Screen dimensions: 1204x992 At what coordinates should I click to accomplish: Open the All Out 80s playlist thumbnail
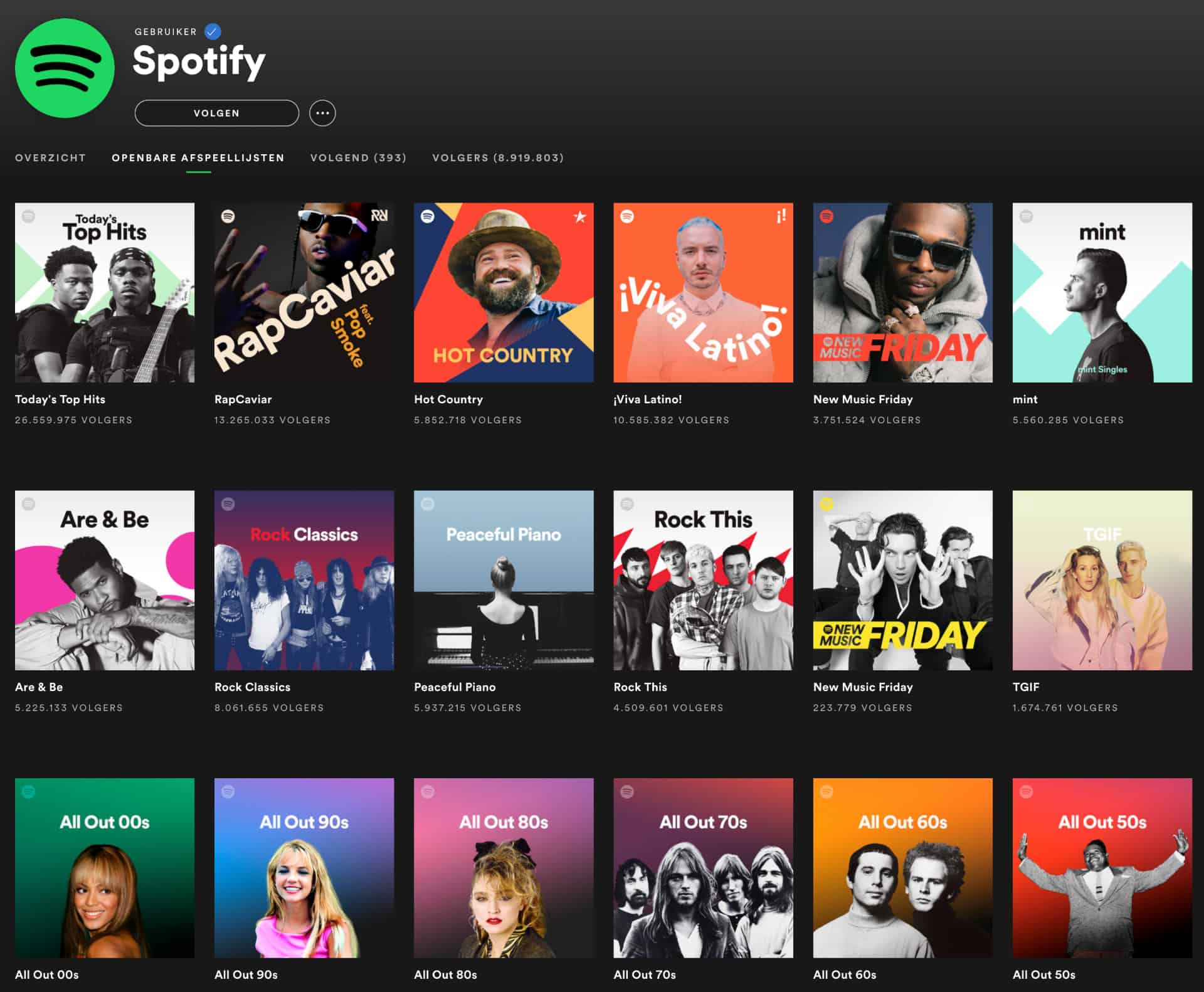(x=503, y=868)
